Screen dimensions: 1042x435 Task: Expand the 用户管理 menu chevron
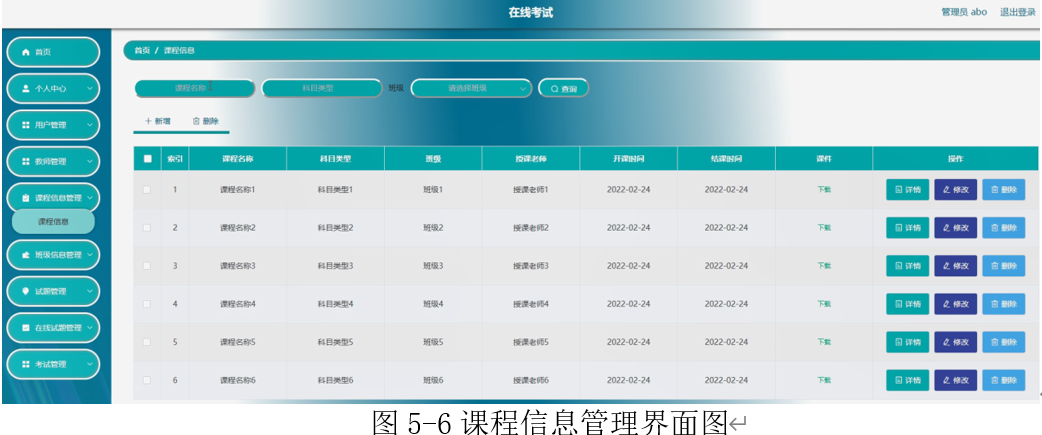point(90,125)
